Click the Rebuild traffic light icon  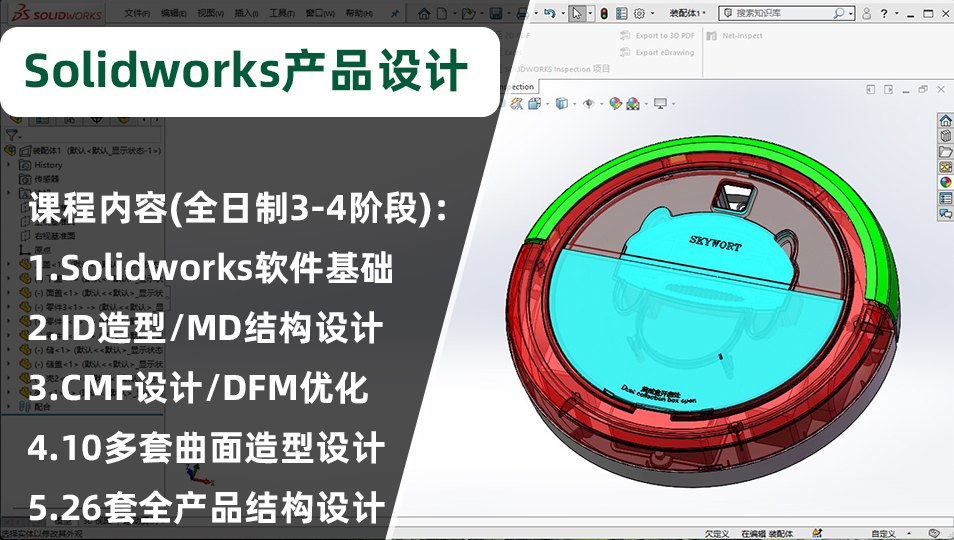click(x=604, y=13)
